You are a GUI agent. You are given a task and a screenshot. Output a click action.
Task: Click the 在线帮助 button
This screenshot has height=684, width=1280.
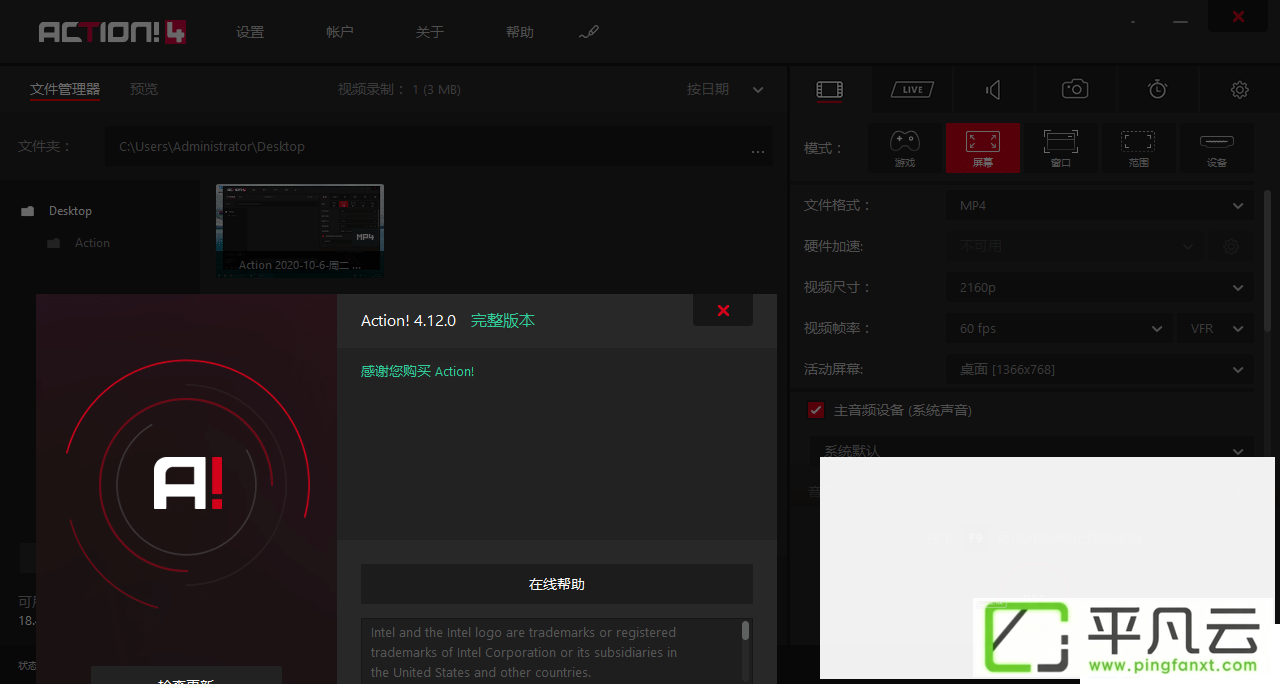click(x=557, y=584)
